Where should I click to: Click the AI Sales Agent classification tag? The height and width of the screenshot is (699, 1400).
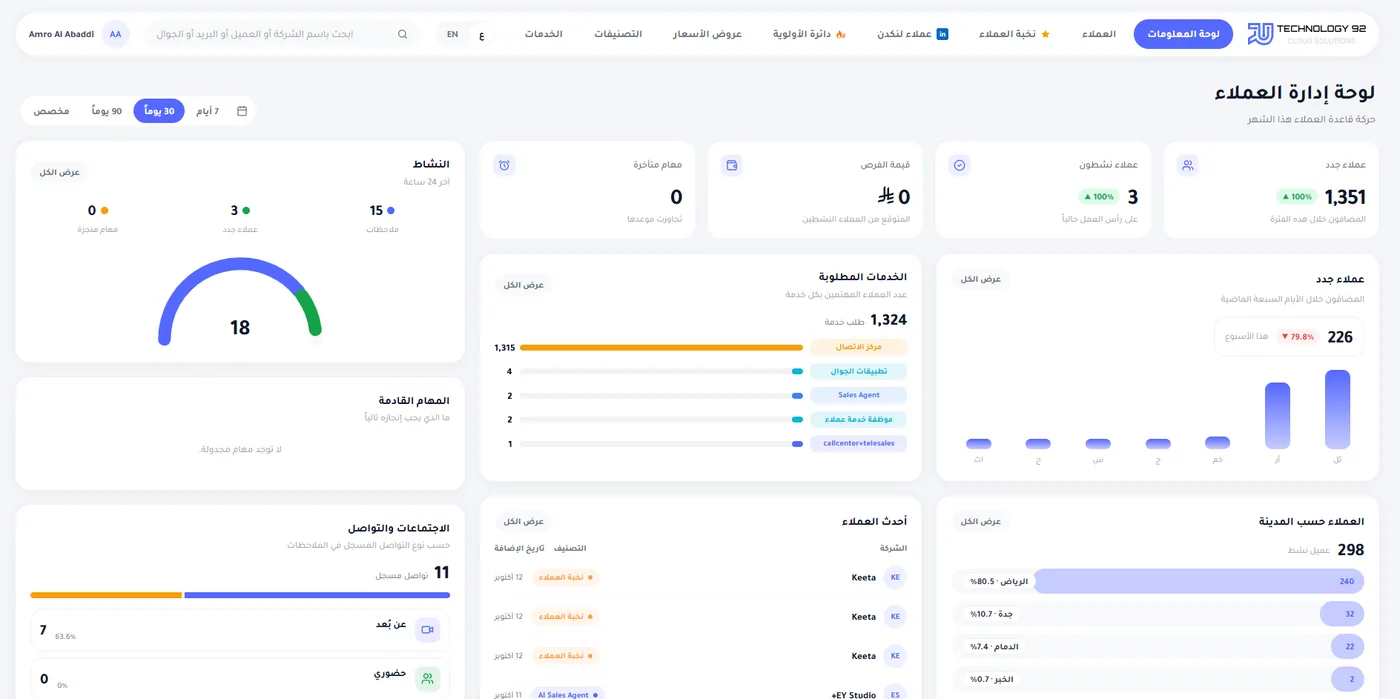pos(567,694)
